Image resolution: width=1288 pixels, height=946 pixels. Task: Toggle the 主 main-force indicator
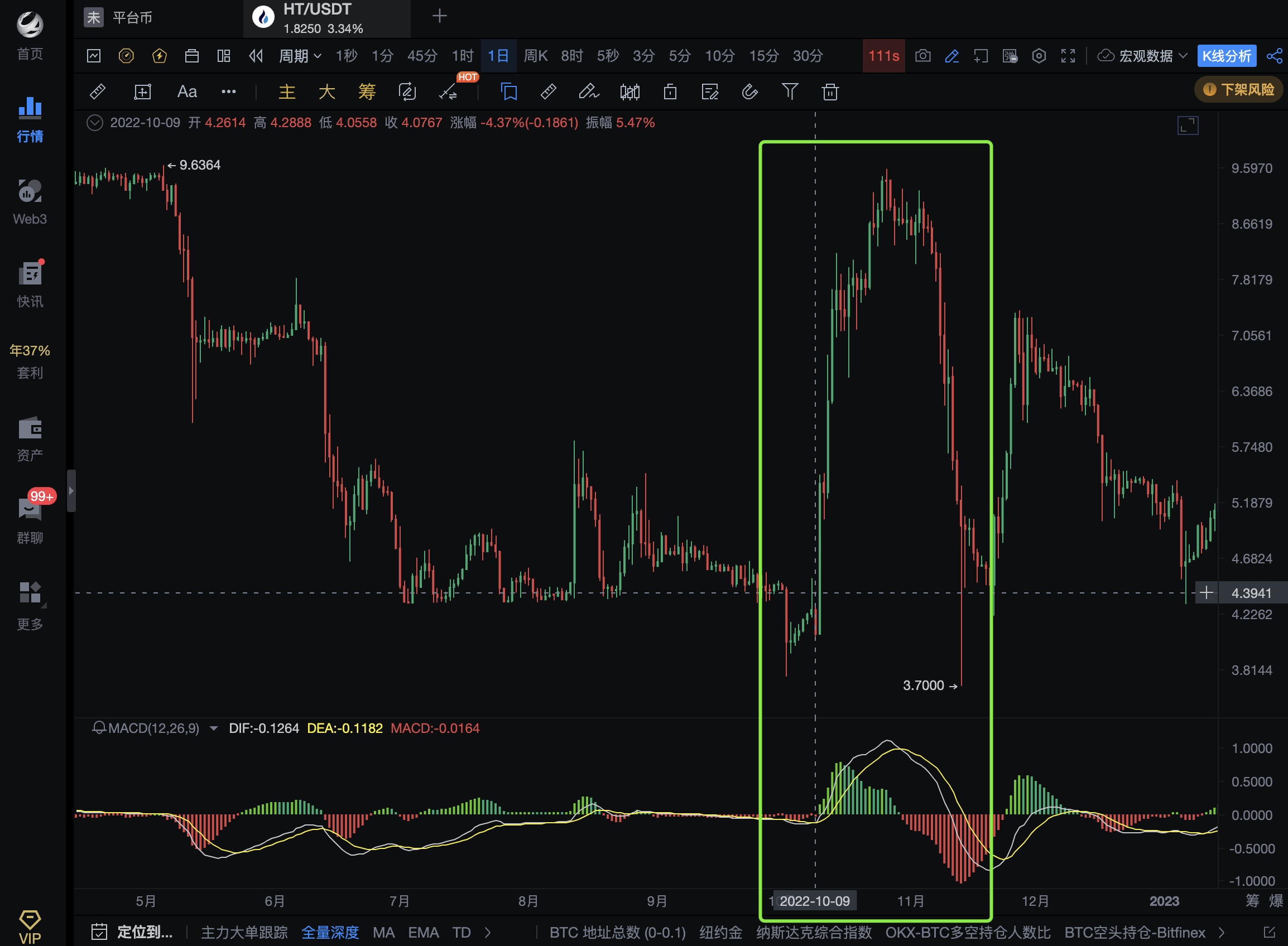pos(286,91)
